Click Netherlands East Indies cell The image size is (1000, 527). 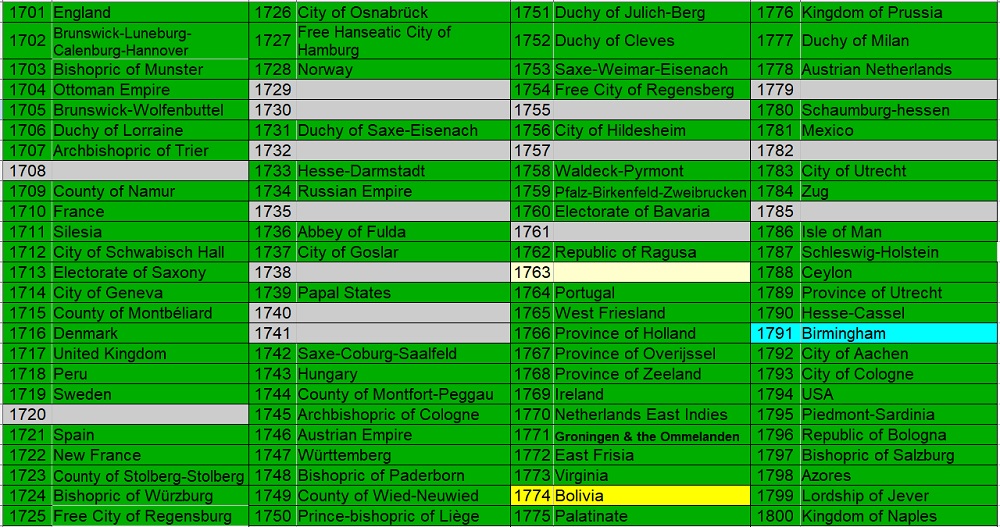(651, 415)
